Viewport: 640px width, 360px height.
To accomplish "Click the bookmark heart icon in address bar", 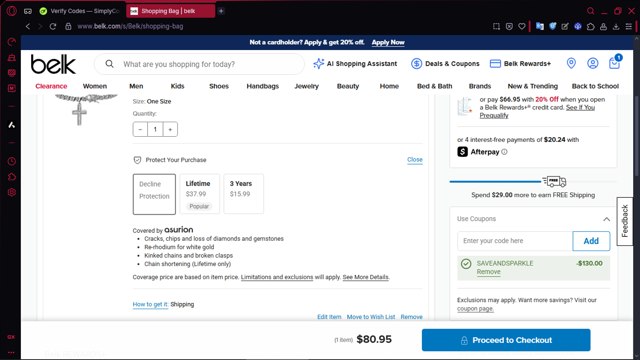I will pos(522,27).
